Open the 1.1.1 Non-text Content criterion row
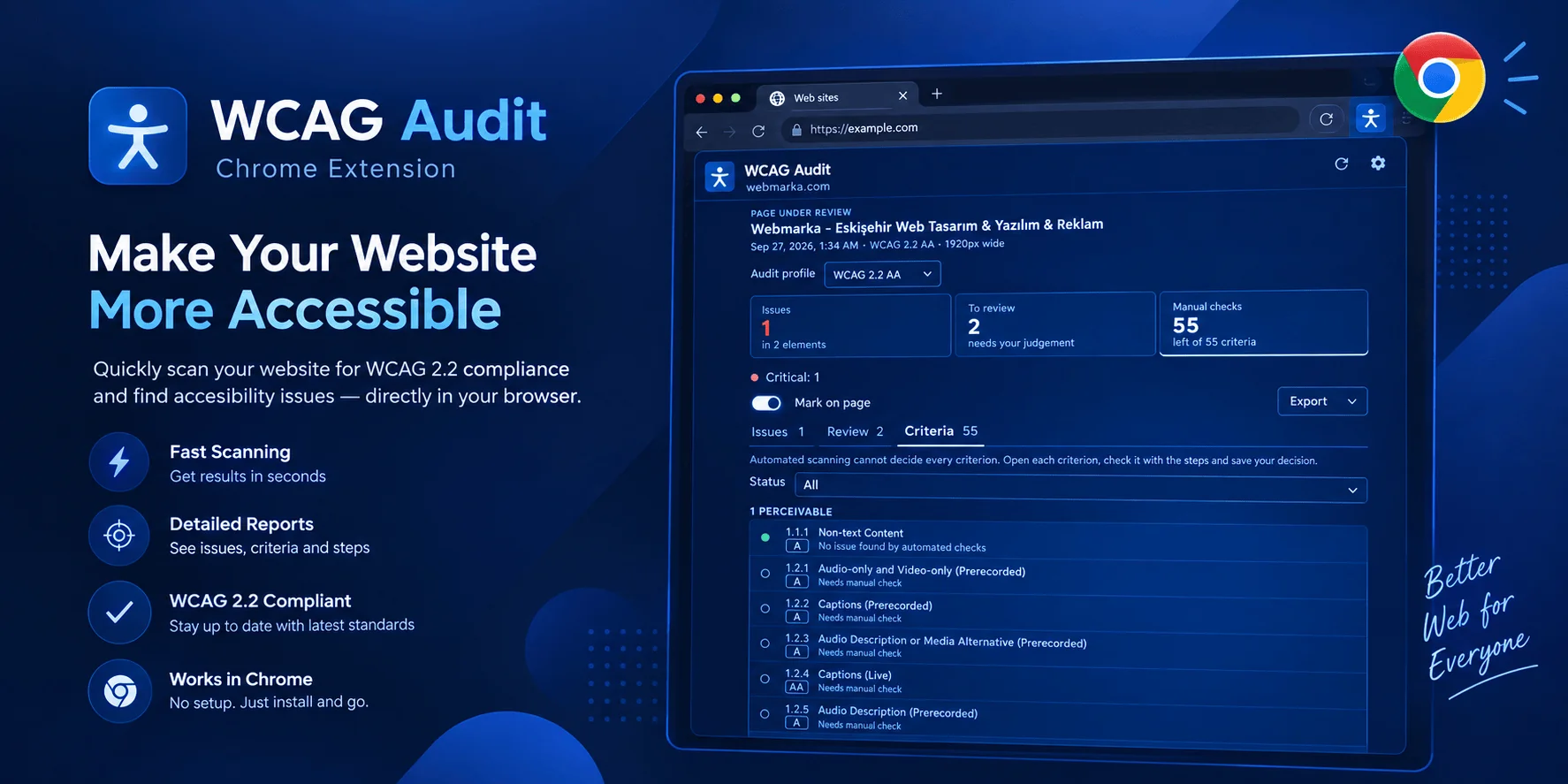 tap(1058, 541)
